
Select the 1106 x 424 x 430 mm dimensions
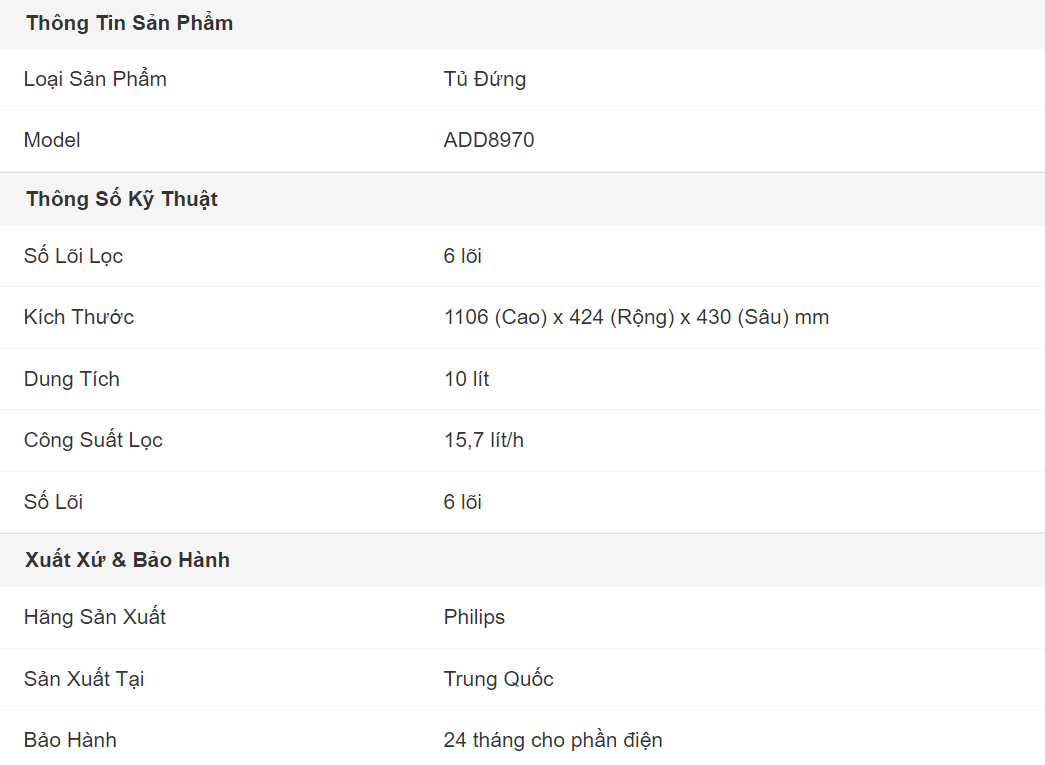pyautogui.click(x=636, y=317)
